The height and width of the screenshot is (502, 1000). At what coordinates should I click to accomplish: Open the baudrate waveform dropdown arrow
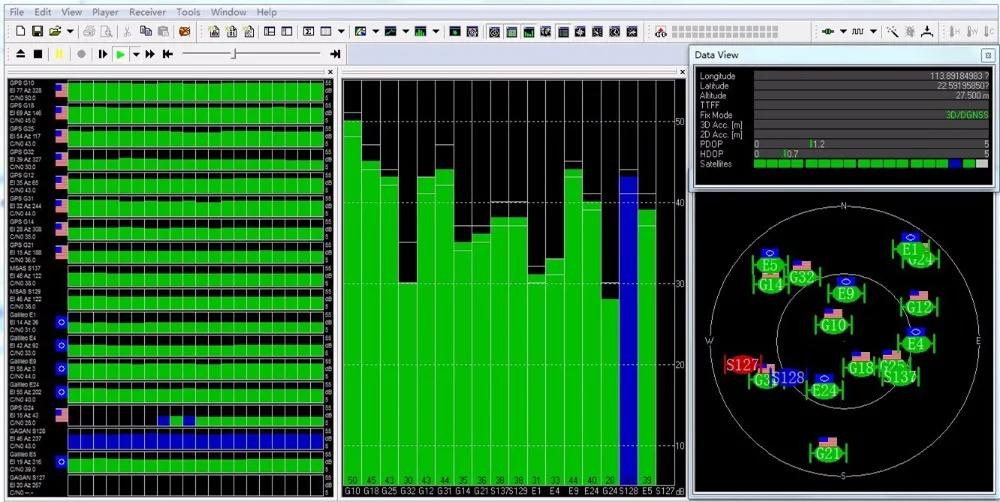coord(873,31)
